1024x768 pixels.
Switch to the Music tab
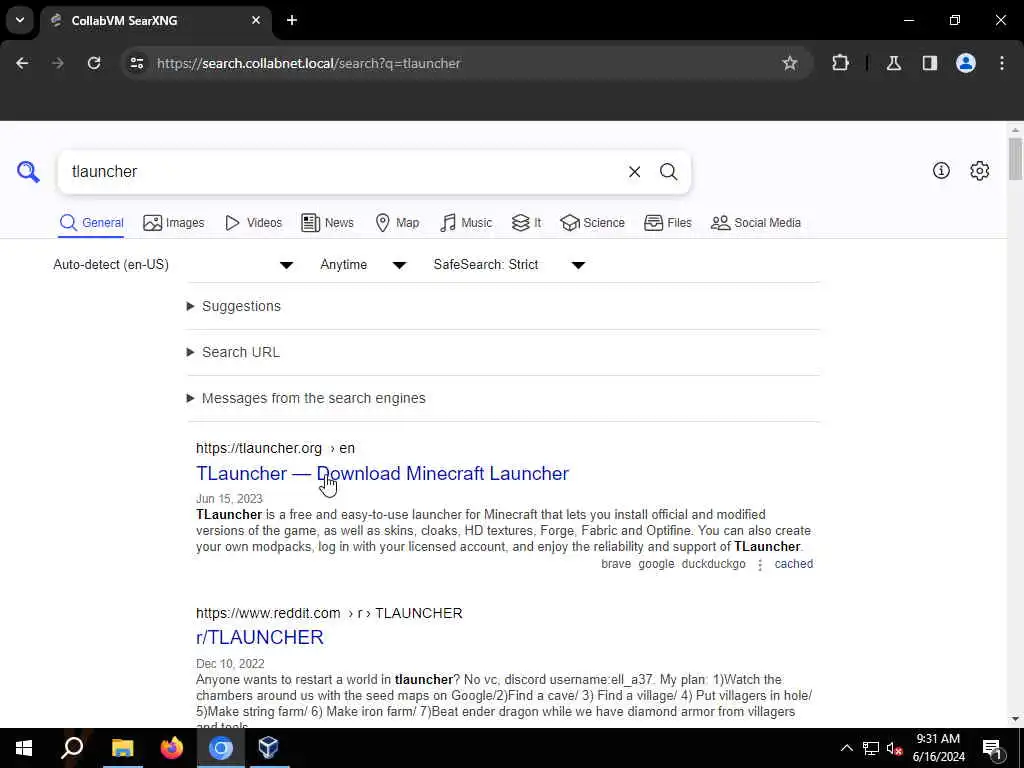coord(466,223)
